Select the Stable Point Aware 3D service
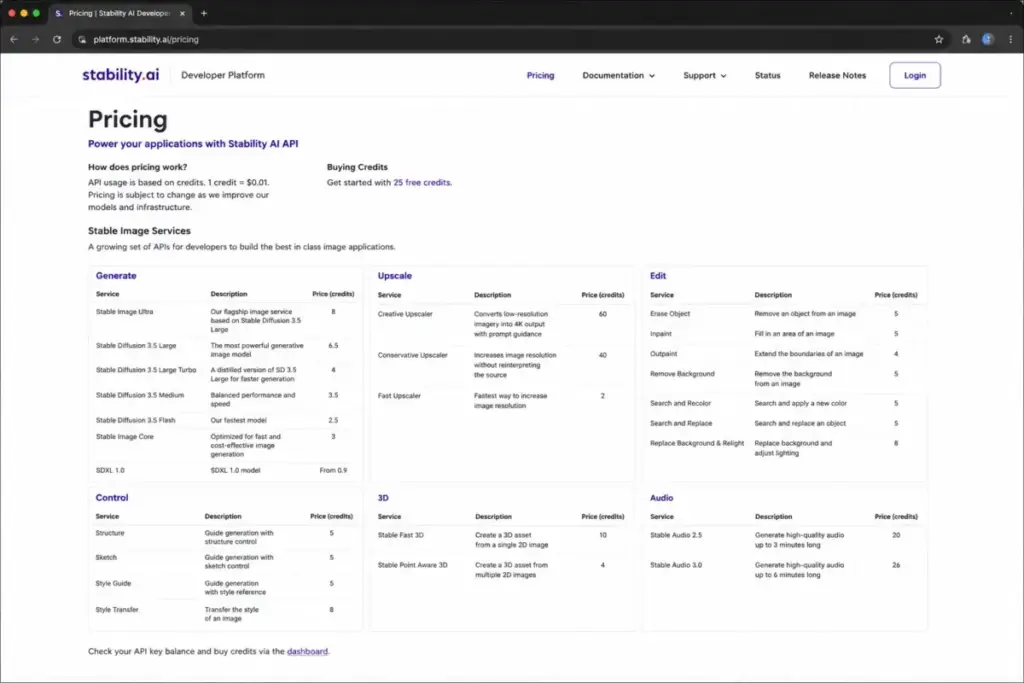Viewport: 1024px width, 683px height. [412, 565]
